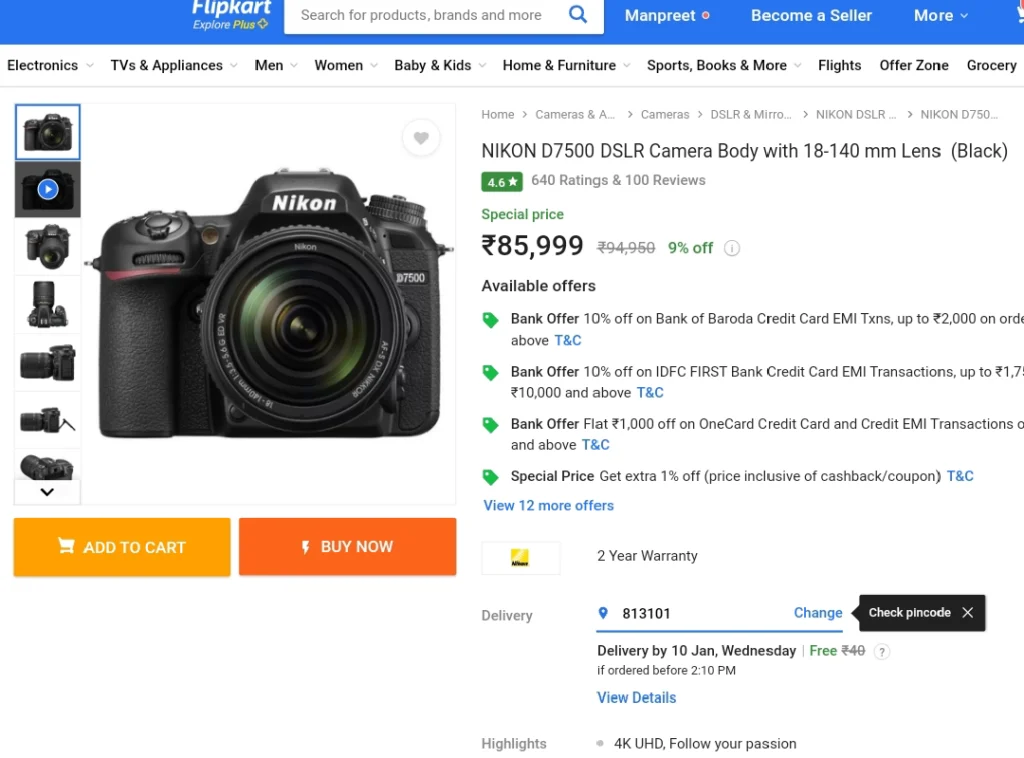The width and height of the screenshot is (1024, 758).
Task: Click the search magnifier icon
Action: pos(578,14)
